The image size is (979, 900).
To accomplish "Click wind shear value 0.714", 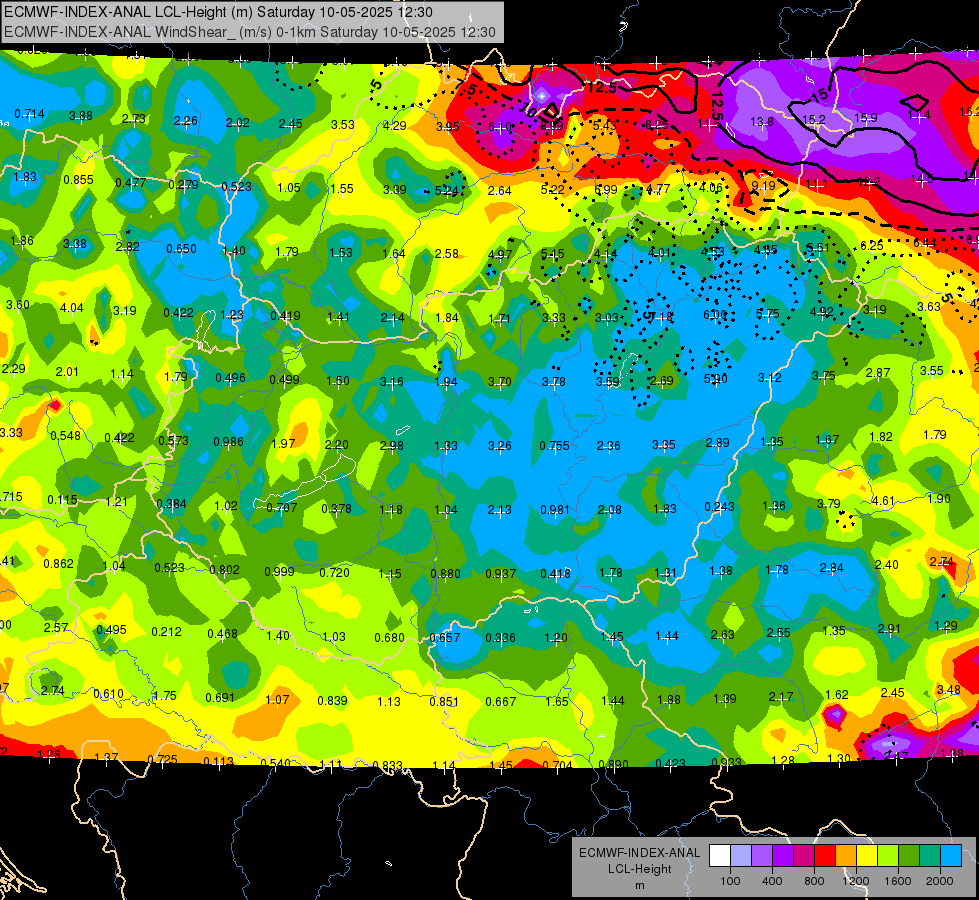I will click(x=29, y=114).
